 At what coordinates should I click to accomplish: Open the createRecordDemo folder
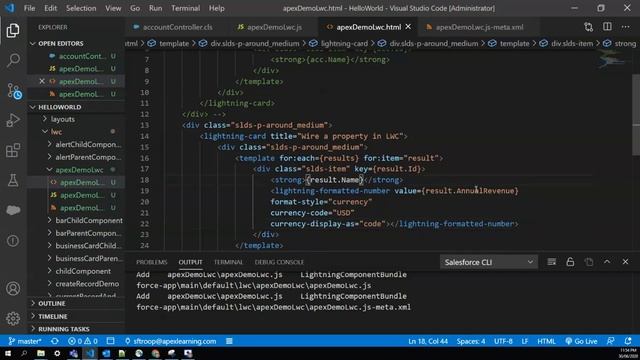pyautogui.click(x=87, y=284)
